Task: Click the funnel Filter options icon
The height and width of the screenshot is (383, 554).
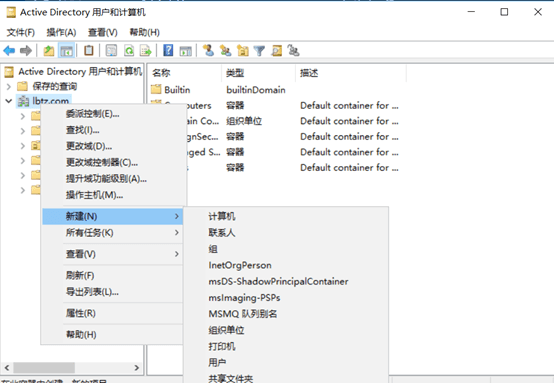Action: (x=259, y=51)
